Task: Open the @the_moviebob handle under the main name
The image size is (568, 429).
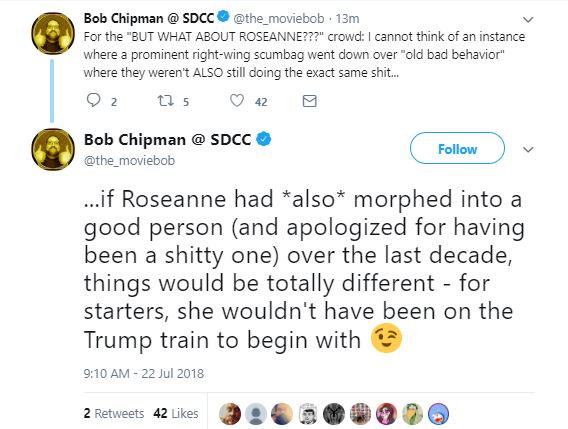Action: 129,161
